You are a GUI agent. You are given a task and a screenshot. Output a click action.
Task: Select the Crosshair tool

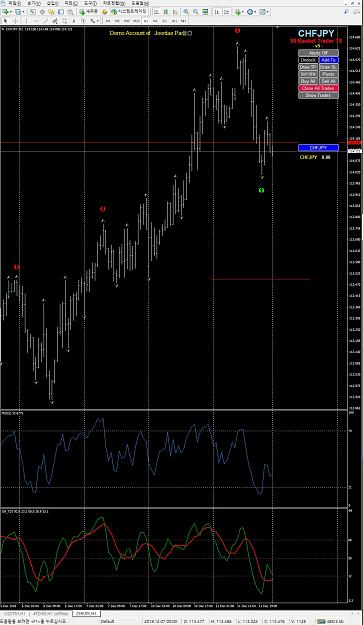pos(16,20)
